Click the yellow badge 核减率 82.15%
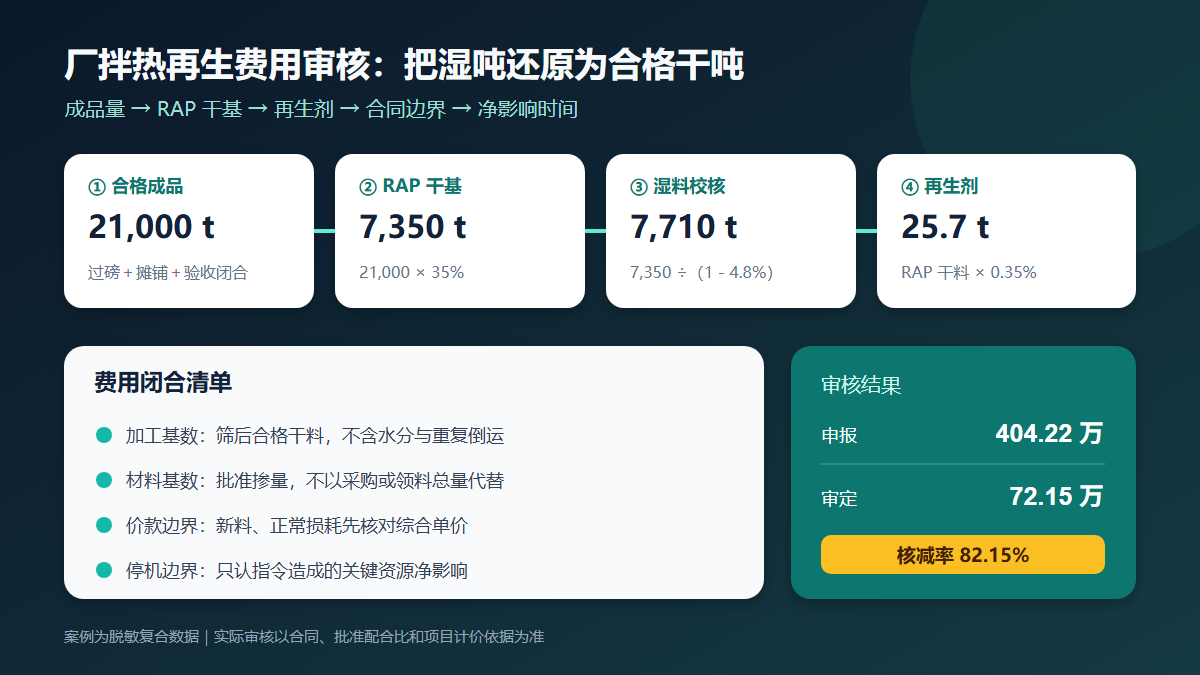Image resolution: width=1200 pixels, height=675 pixels. click(963, 555)
